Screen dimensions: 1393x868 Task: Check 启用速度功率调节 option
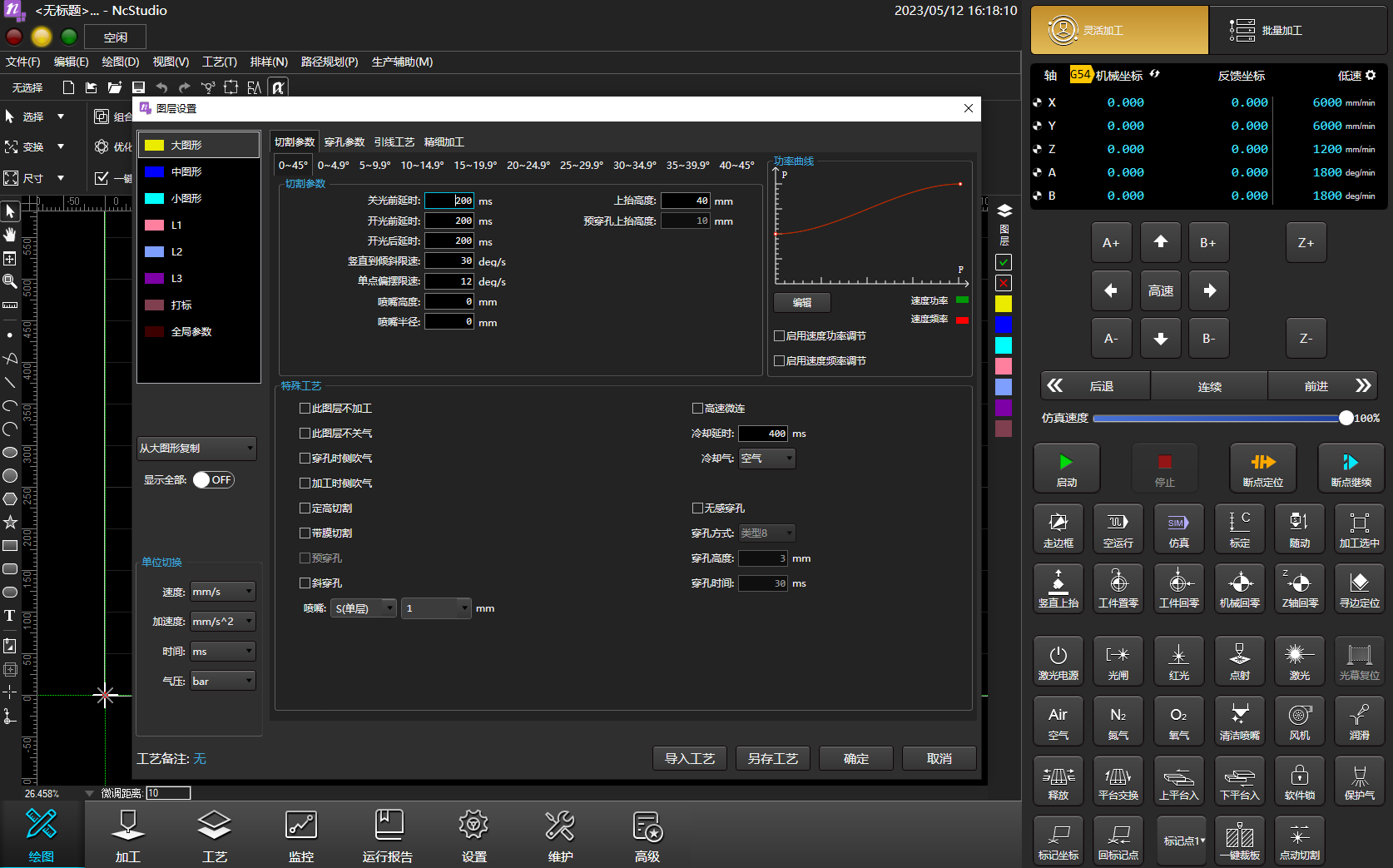point(779,336)
